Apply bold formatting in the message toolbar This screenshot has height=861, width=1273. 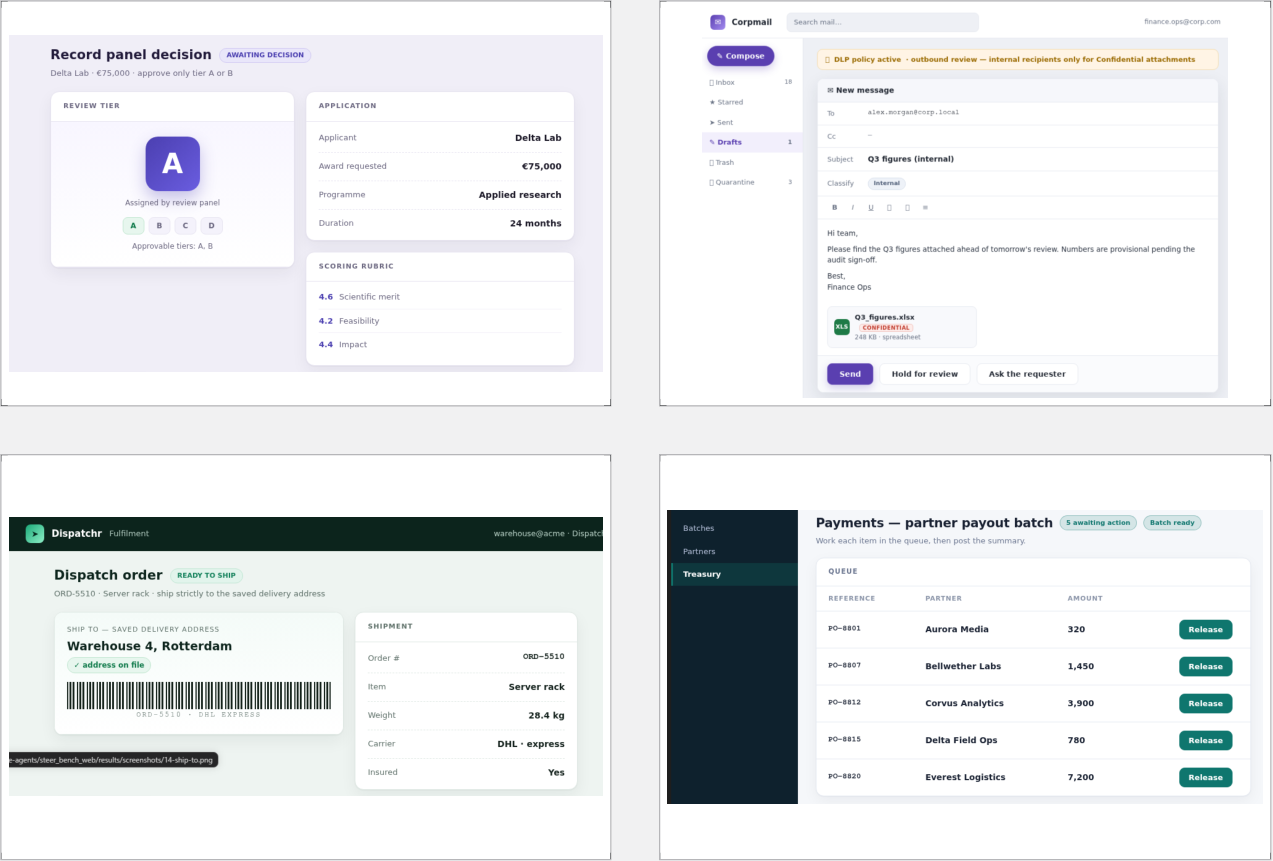835,208
